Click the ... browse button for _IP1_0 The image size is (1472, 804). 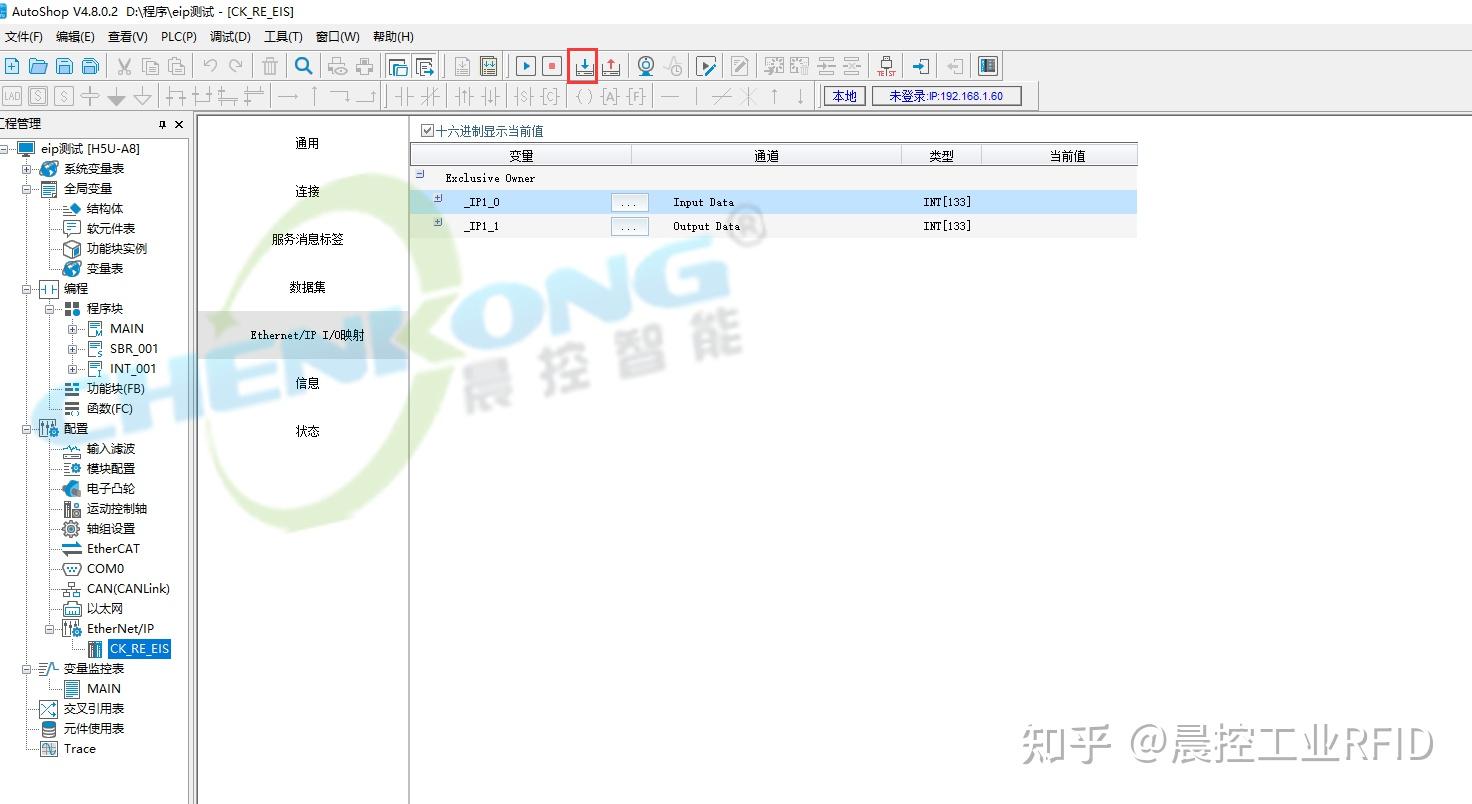coord(629,201)
